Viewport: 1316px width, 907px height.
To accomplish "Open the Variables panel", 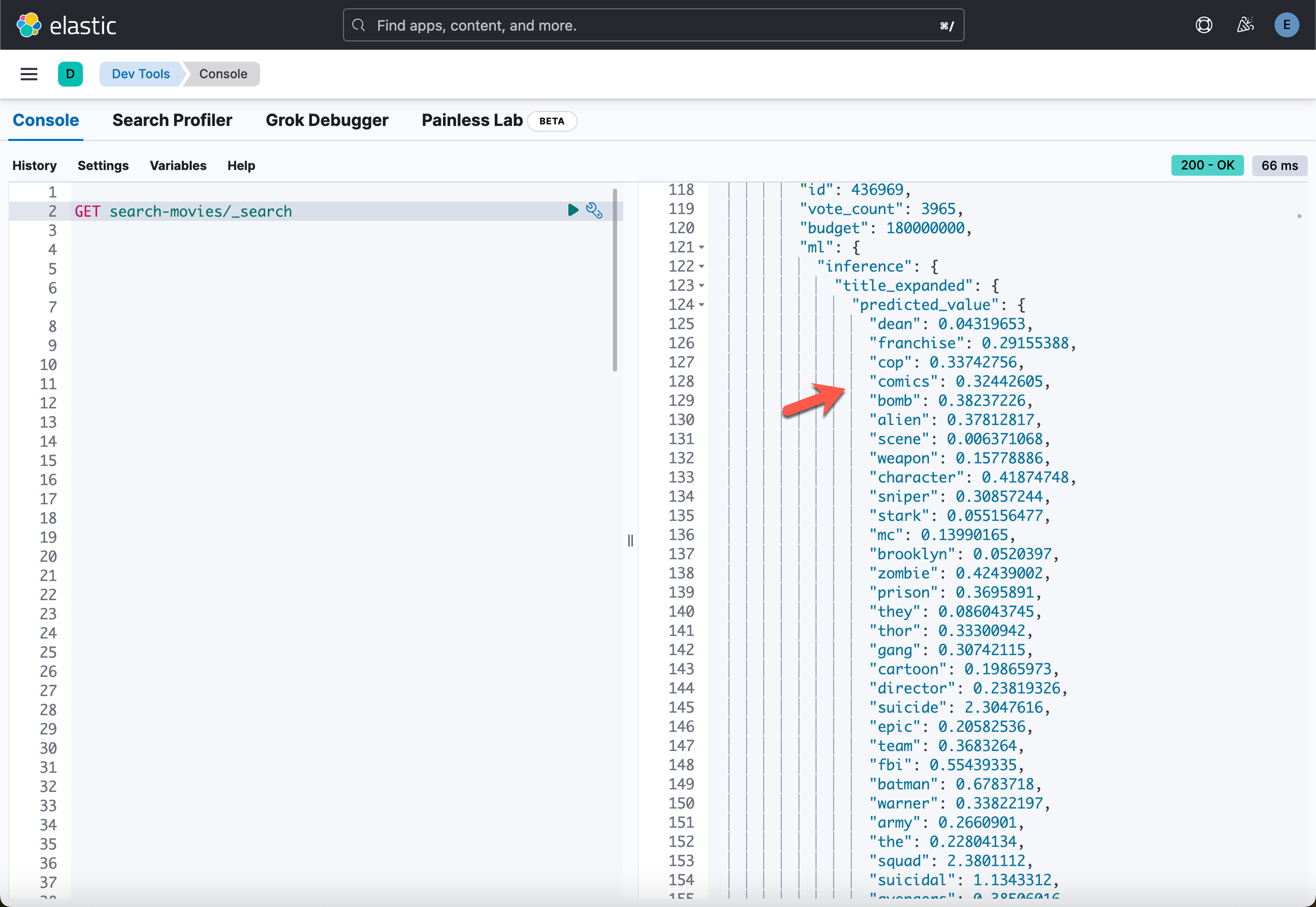I will [x=178, y=165].
